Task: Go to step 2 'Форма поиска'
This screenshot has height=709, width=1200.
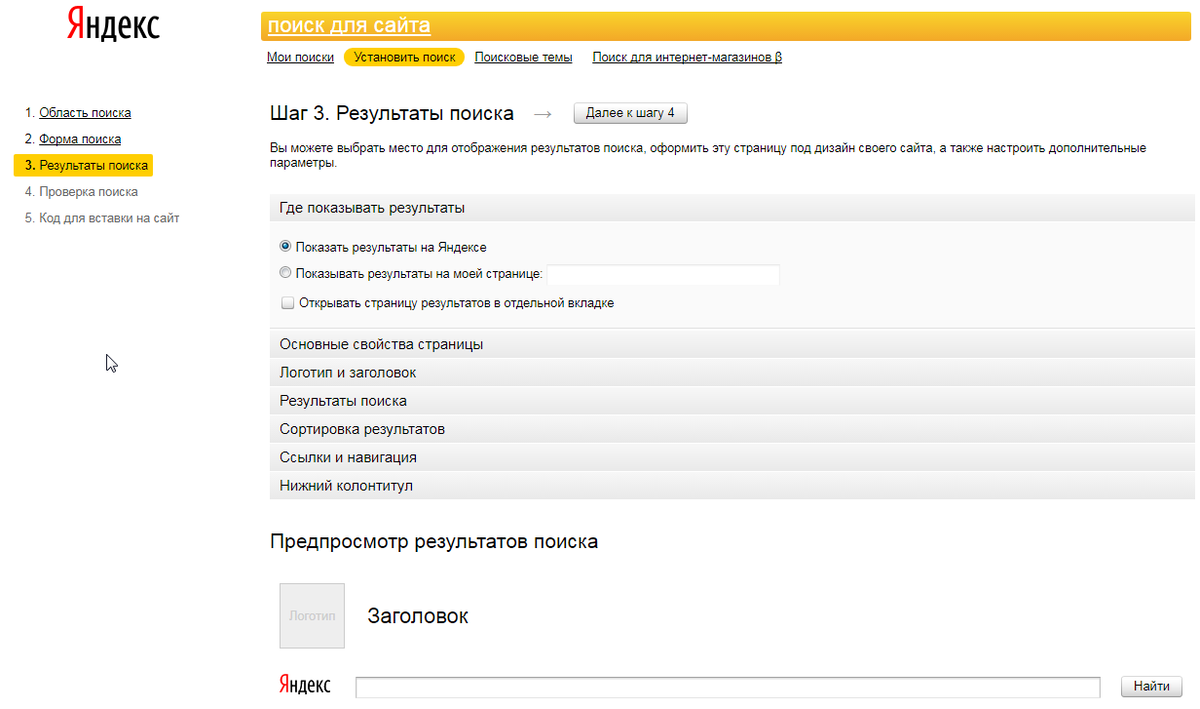Action: tap(80, 139)
